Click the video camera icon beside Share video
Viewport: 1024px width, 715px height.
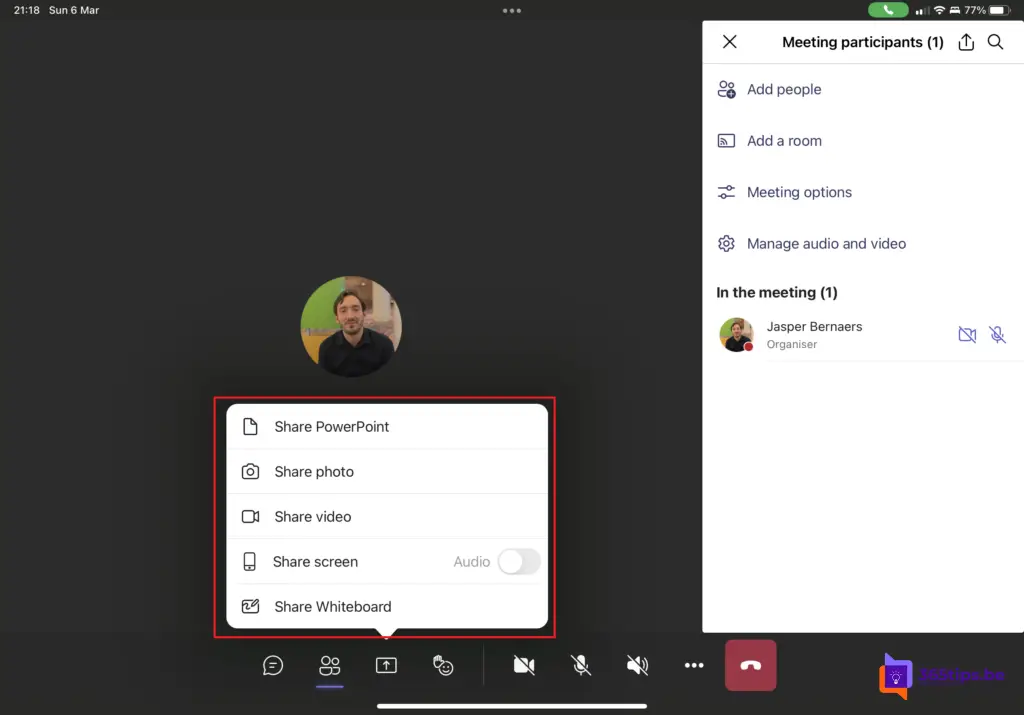[x=250, y=516]
